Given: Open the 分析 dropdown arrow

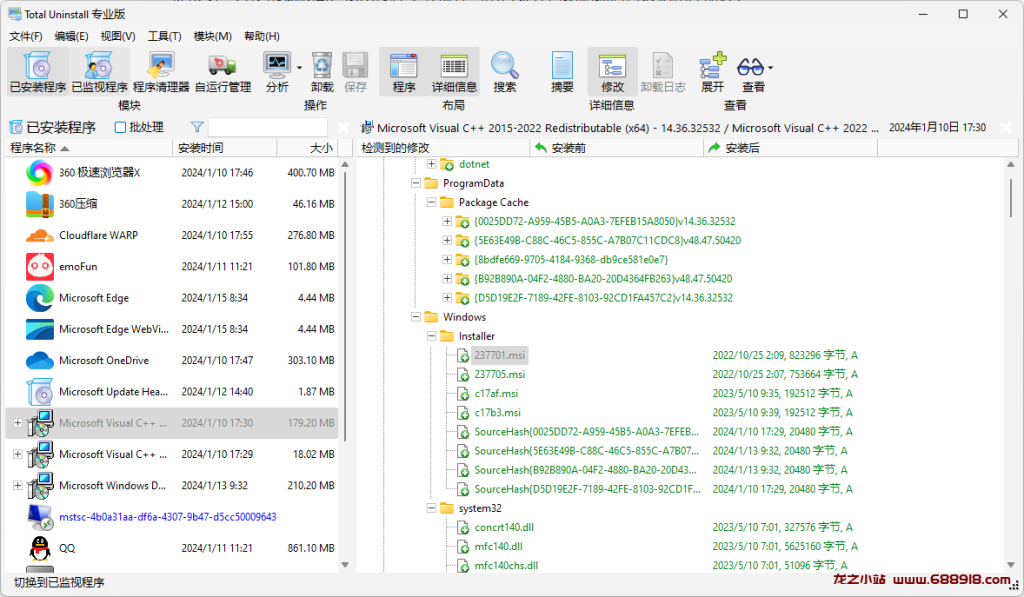Looking at the screenshot, I should [x=299, y=68].
